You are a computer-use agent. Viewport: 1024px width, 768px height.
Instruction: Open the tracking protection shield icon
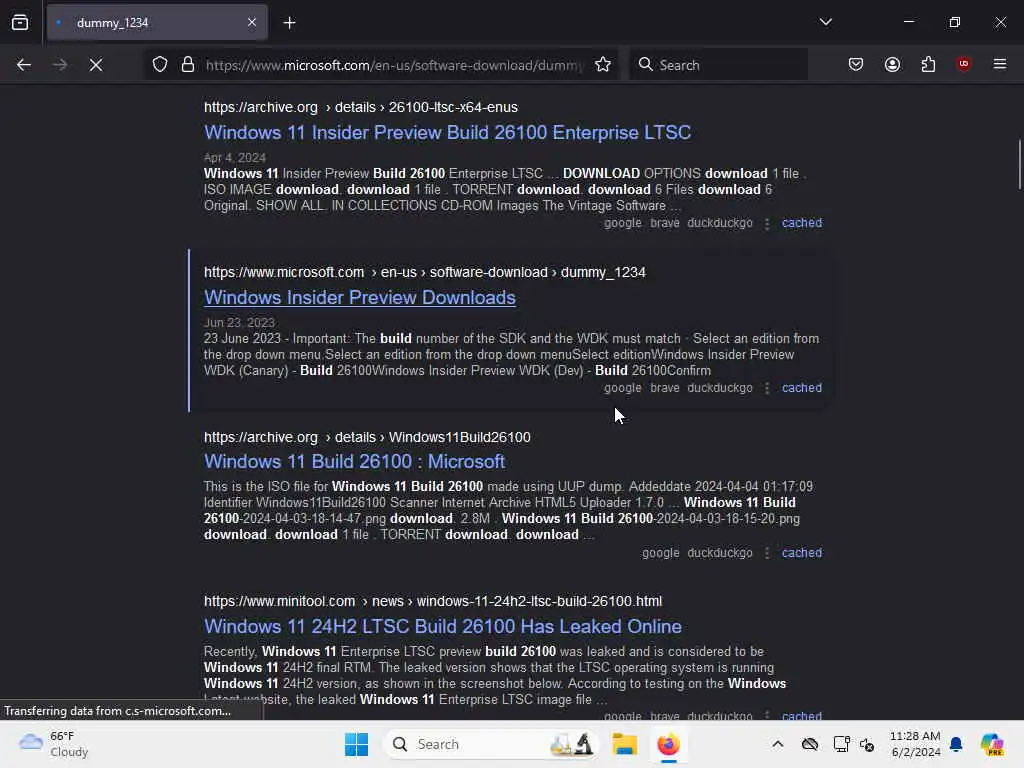coord(160,65)
